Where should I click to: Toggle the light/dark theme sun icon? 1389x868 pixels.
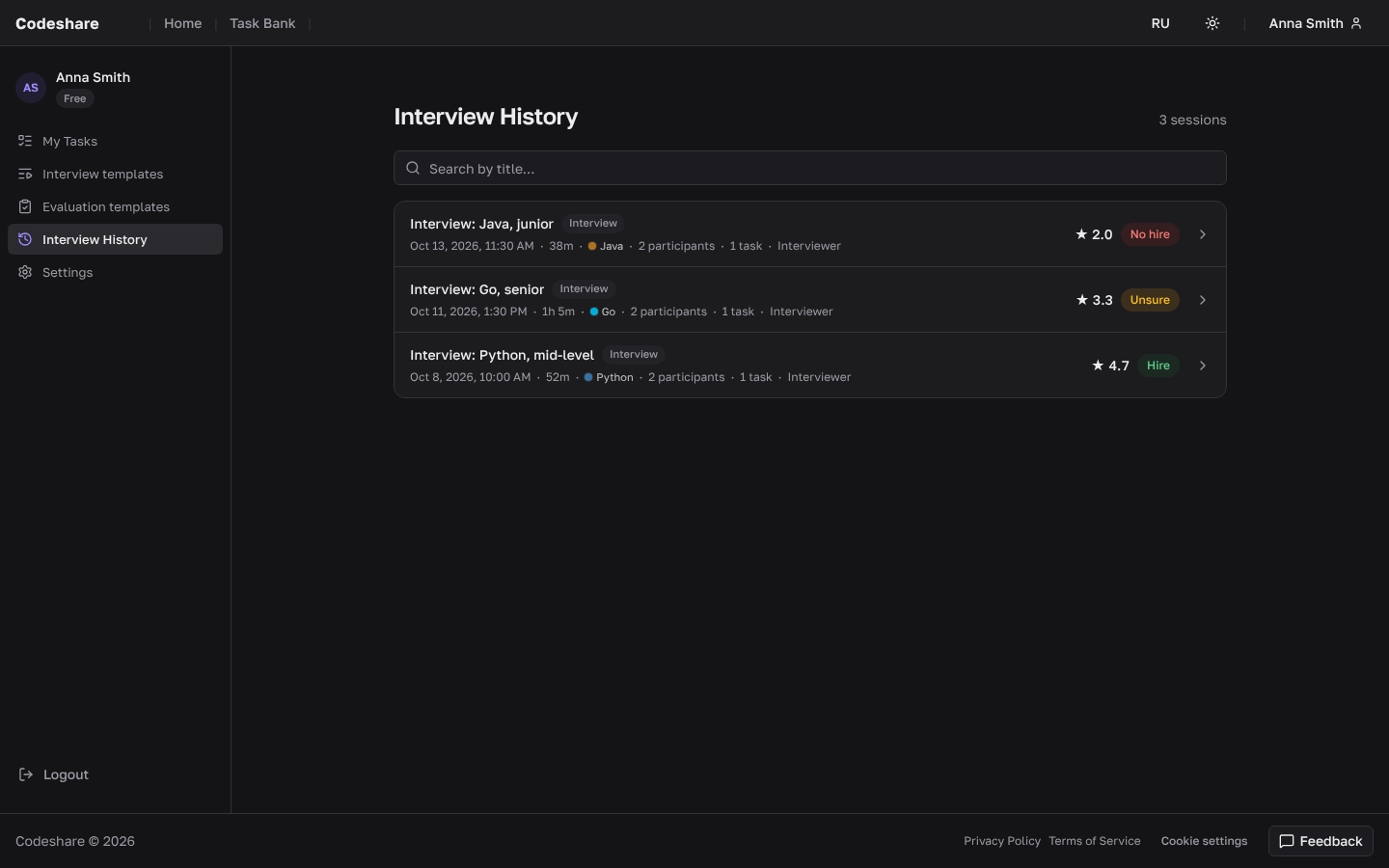(x=1212, y=23)
